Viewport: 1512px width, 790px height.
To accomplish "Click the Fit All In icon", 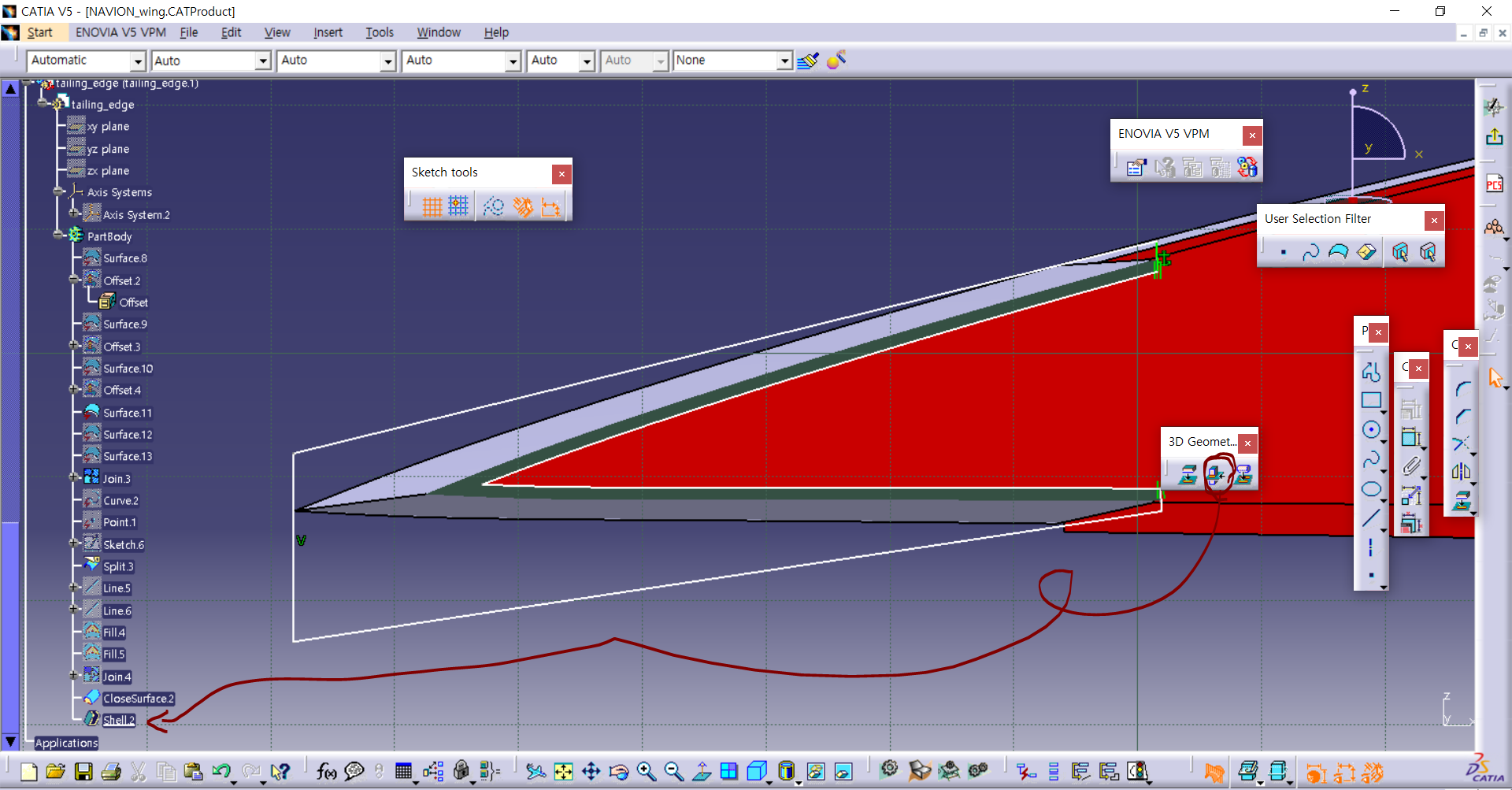I will (x=563, y=772).
